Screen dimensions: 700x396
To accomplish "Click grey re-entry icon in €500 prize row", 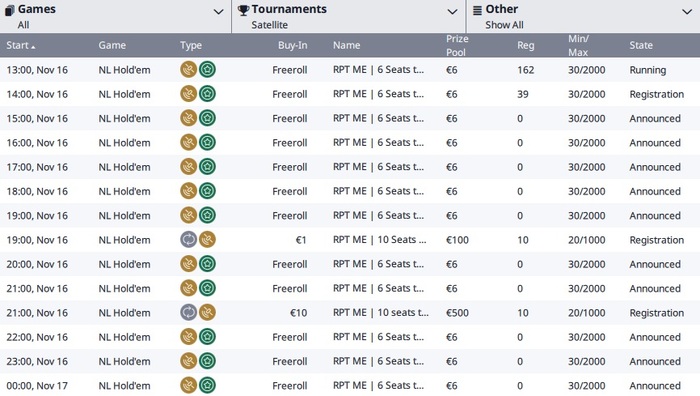I will pos(188,313).
